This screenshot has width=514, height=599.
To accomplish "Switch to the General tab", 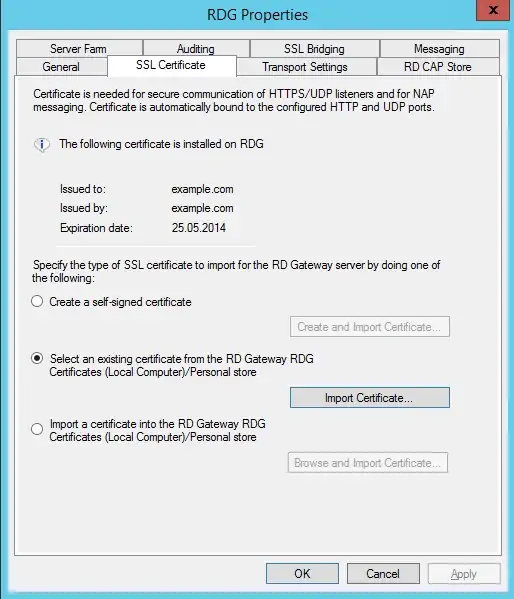I will tap(62, 67).
